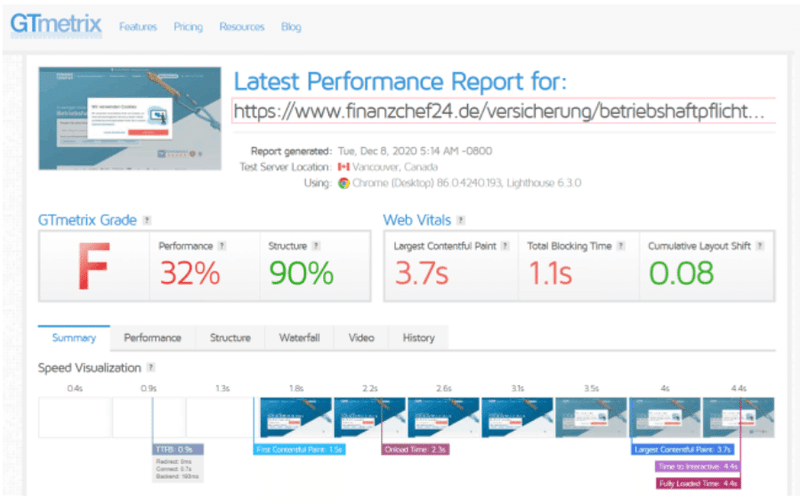The image size is (800, 502).
Task: Open help icon beside Cumulative Layout Shift
Action: [760, 246]
